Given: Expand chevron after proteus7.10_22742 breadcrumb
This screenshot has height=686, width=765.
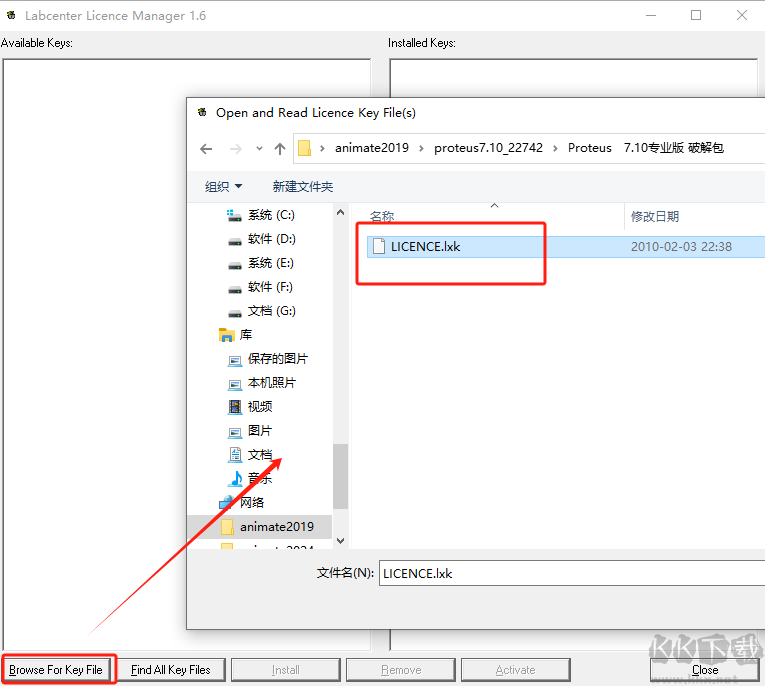Looking at the screenshot, I should pyautogui.click(x=555, y=148).
